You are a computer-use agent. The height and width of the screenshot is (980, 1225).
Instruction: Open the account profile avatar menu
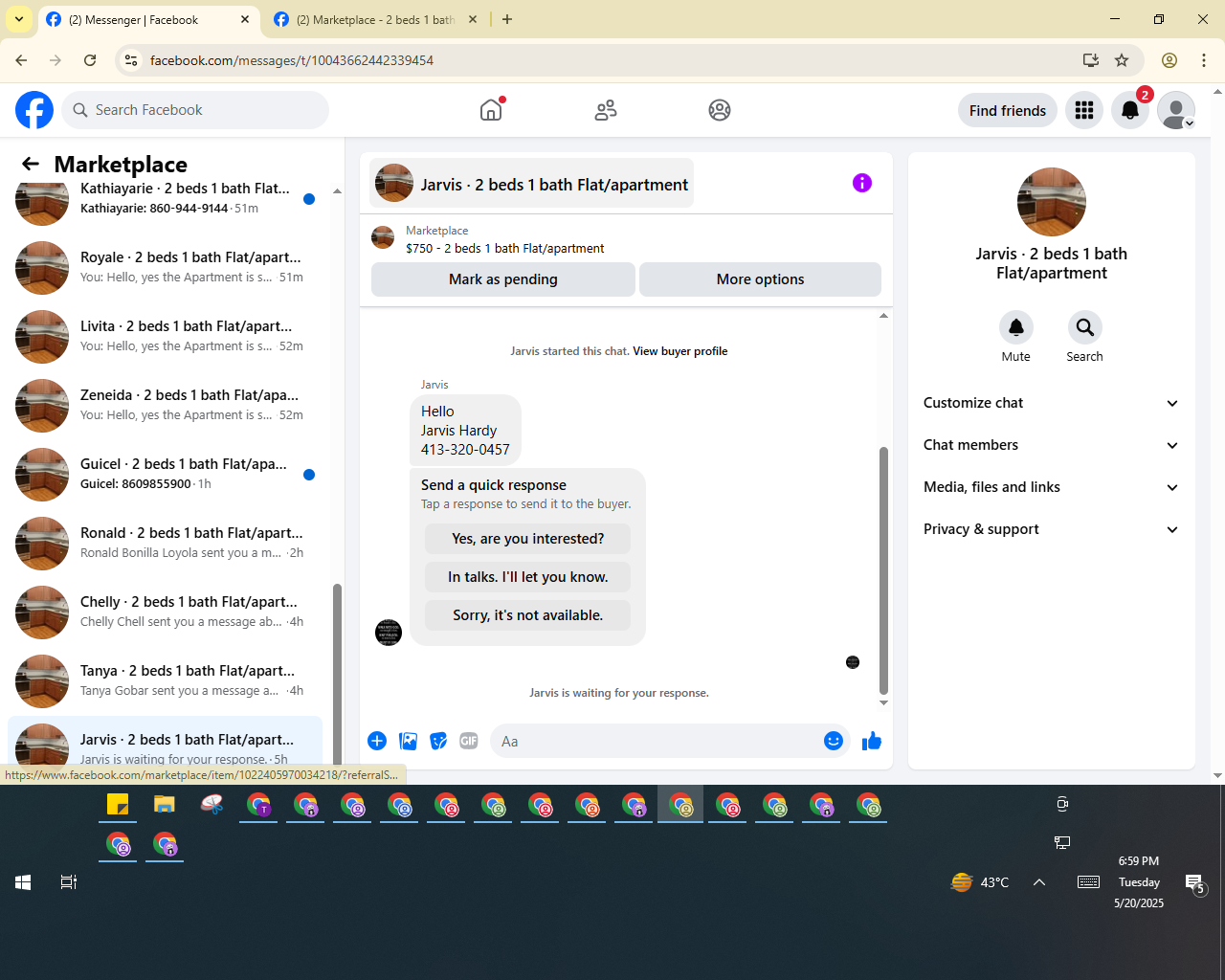coord(1176,110)
